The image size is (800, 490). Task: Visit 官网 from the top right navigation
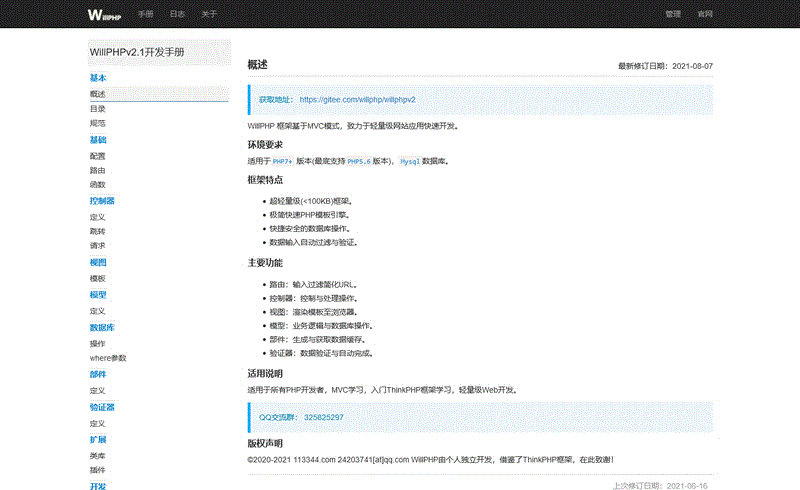click(x=705, y=15)
